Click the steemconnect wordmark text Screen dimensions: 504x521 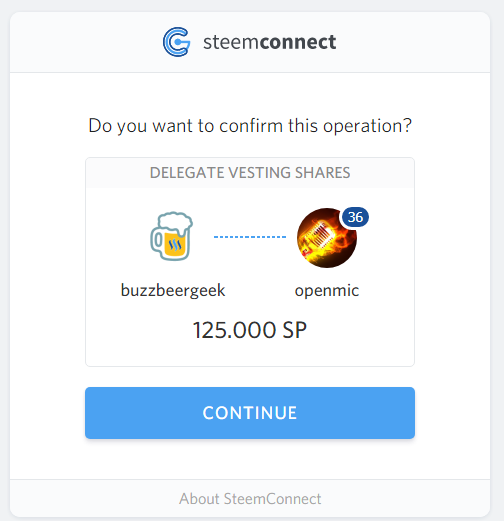pos(270,42)
